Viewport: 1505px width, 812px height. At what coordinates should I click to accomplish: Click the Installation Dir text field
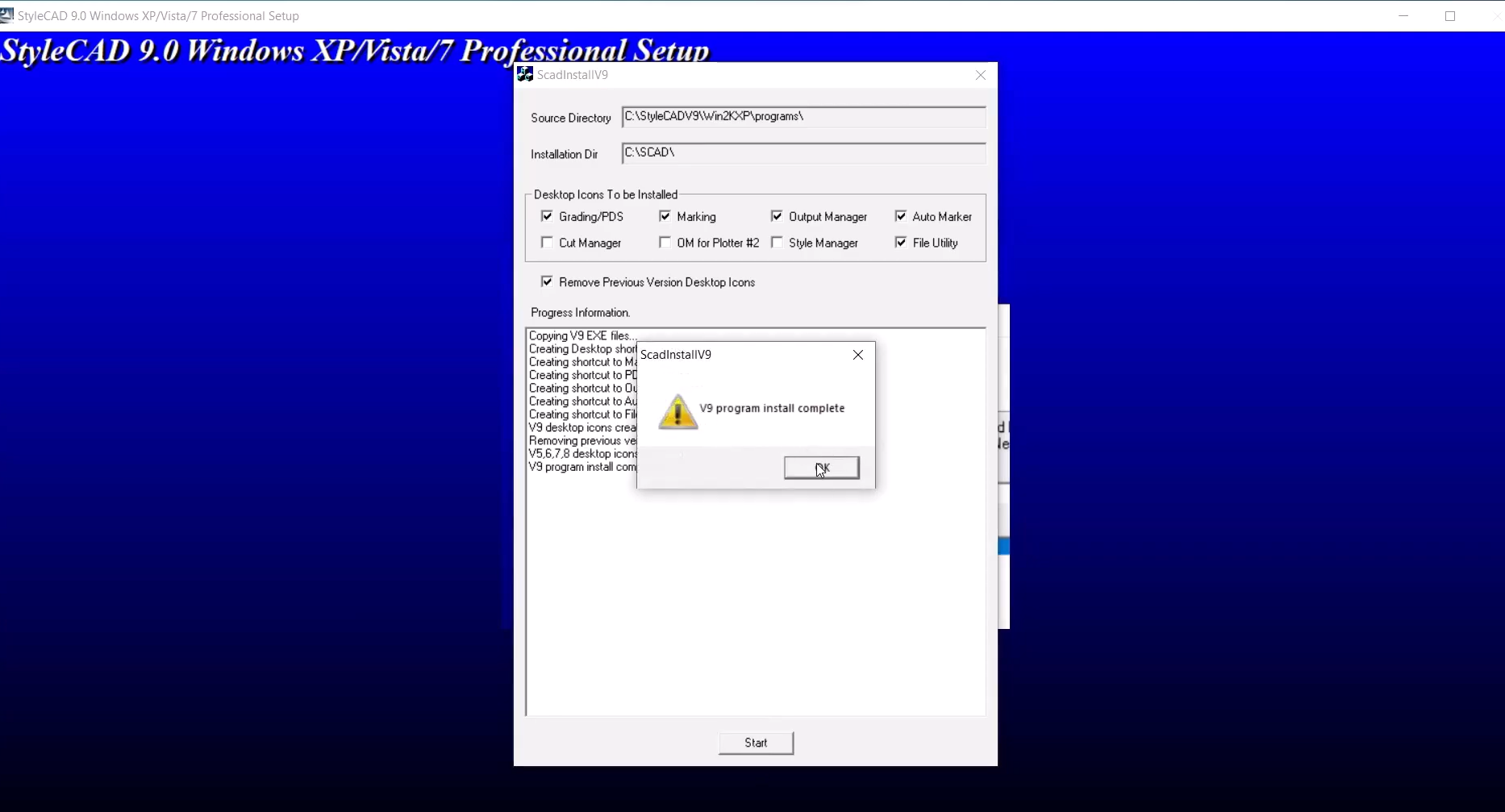pyautogui.click(x=803, y=153)
